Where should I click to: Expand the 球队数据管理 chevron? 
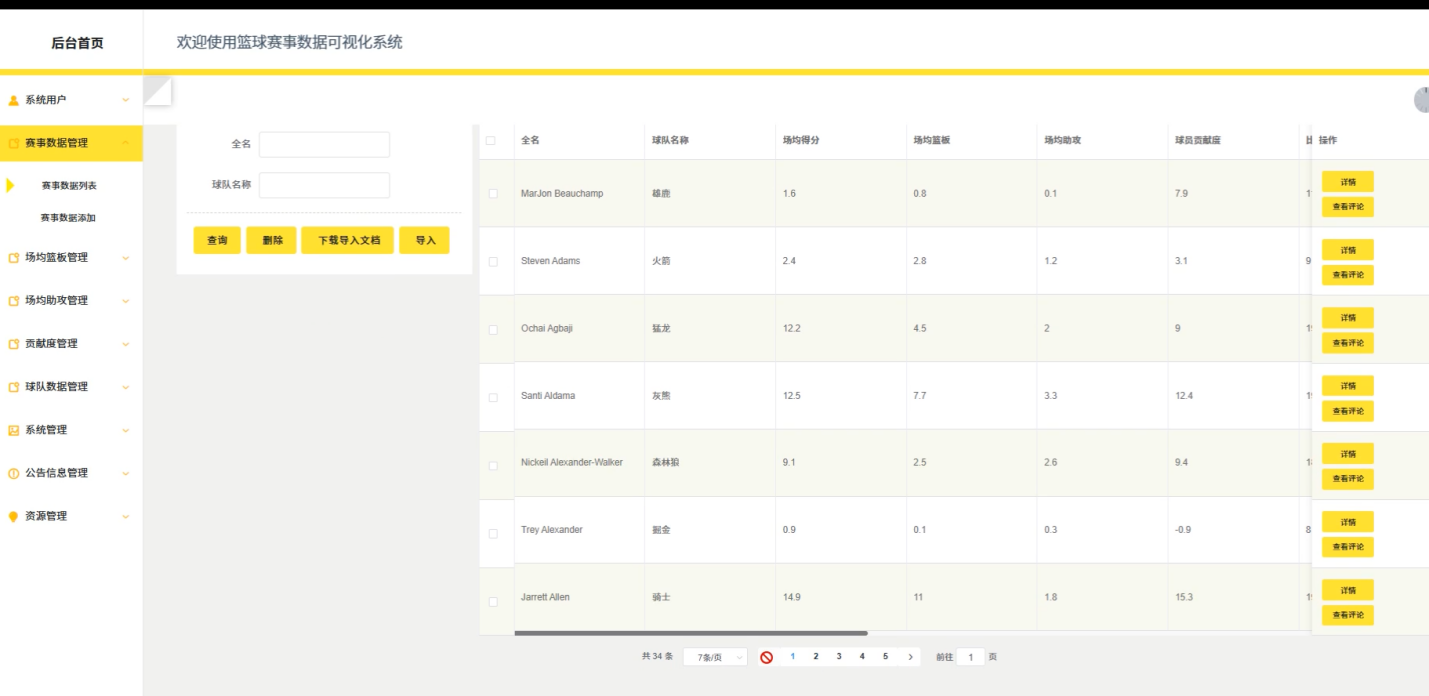pos(126,387)
